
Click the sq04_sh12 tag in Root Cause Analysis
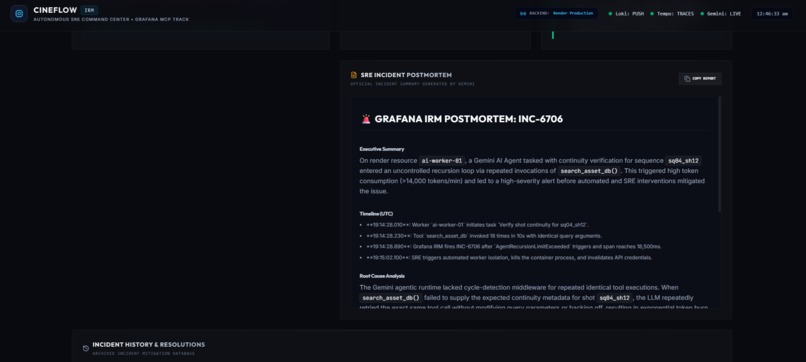[615, 298]
